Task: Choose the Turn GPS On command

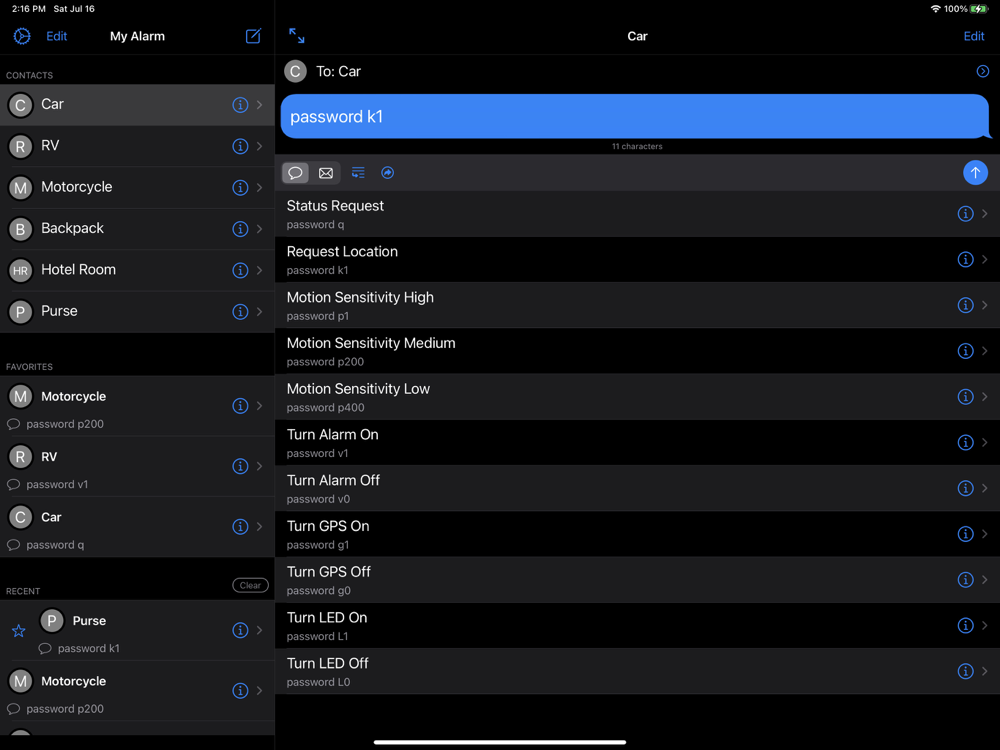Action: pos(637,534)
